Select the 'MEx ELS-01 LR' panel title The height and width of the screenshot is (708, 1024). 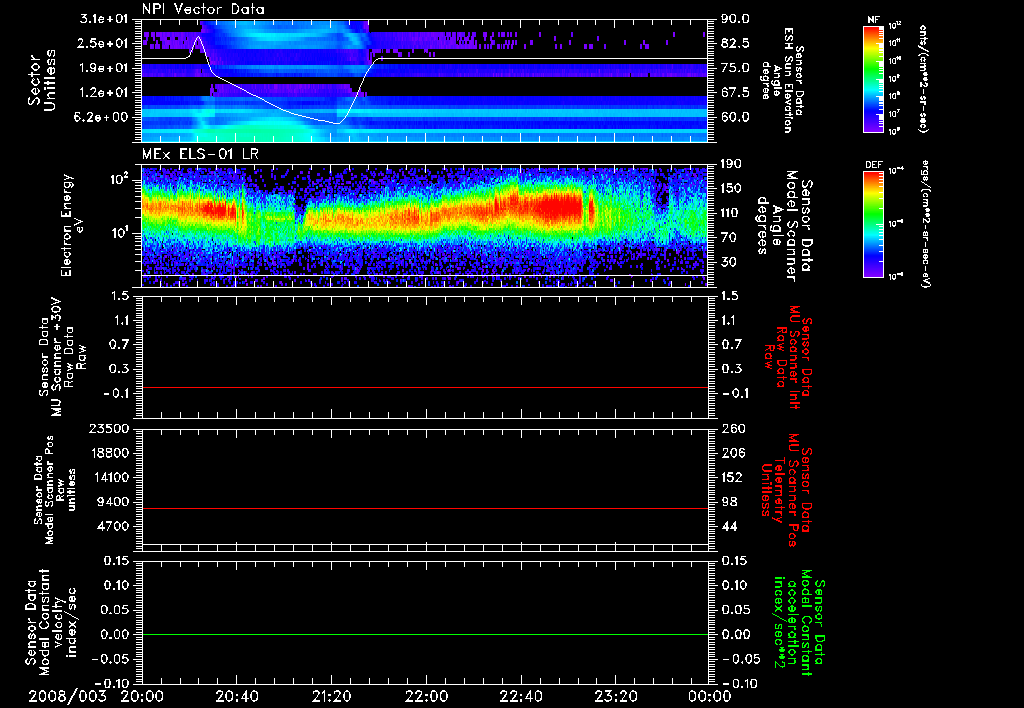[x=199, y=155]
